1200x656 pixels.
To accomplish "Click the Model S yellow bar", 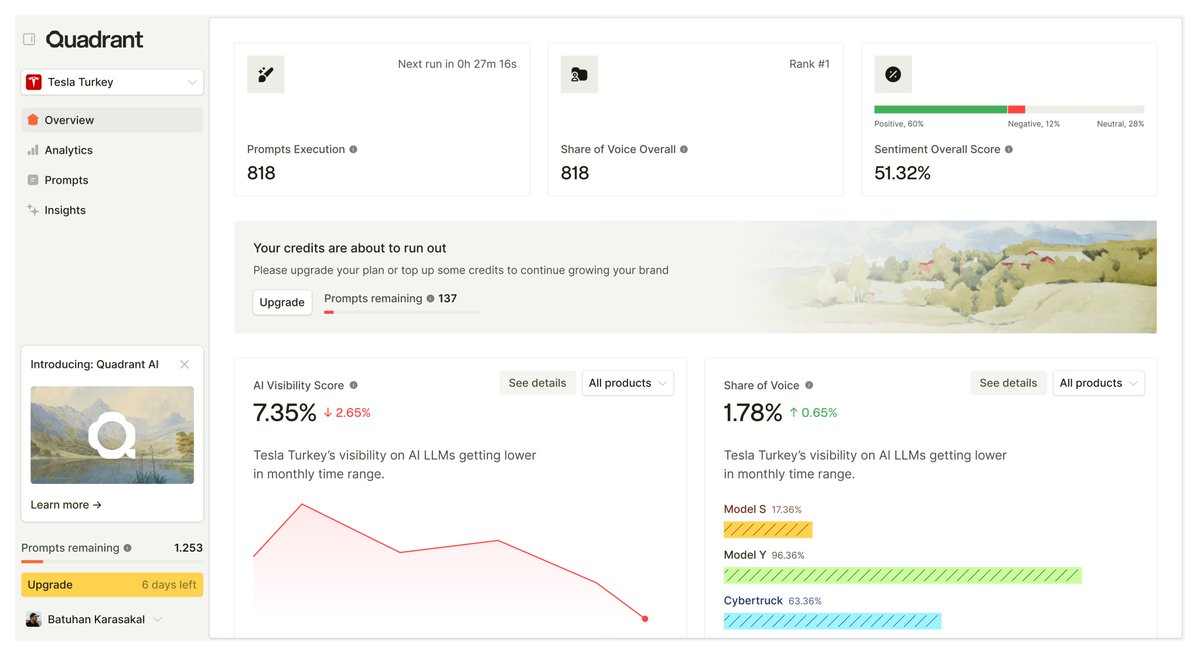I will pyautogui.click(x=768, y=530).
